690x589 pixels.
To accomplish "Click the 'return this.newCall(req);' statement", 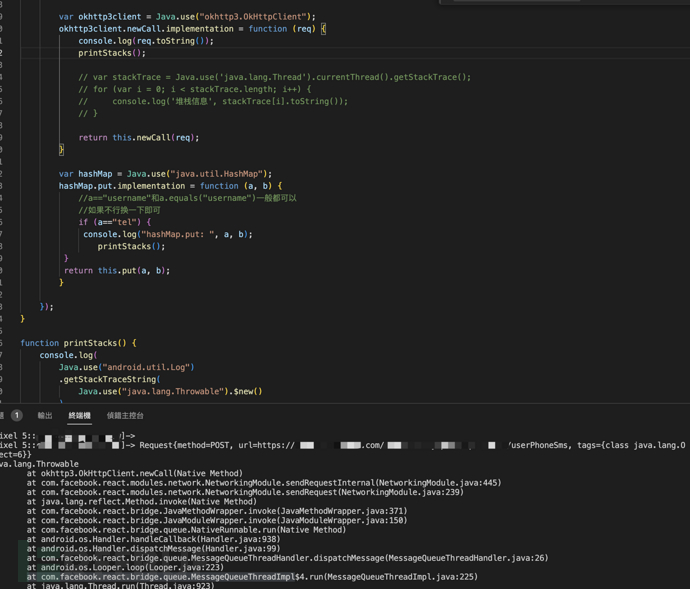I will 138,138.
